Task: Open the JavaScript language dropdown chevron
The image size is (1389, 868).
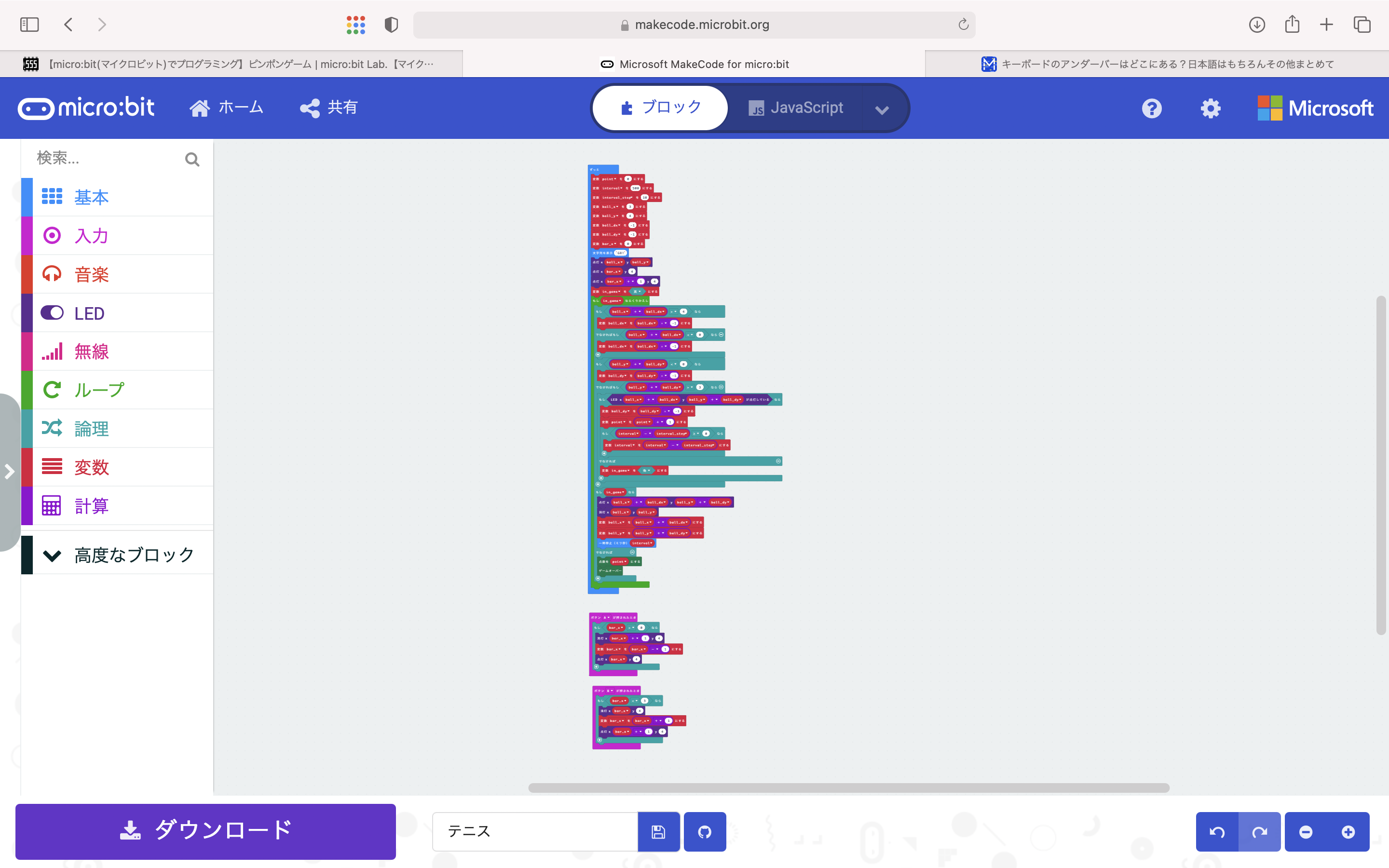Action: pyautogui.click(x=882, y=109)
